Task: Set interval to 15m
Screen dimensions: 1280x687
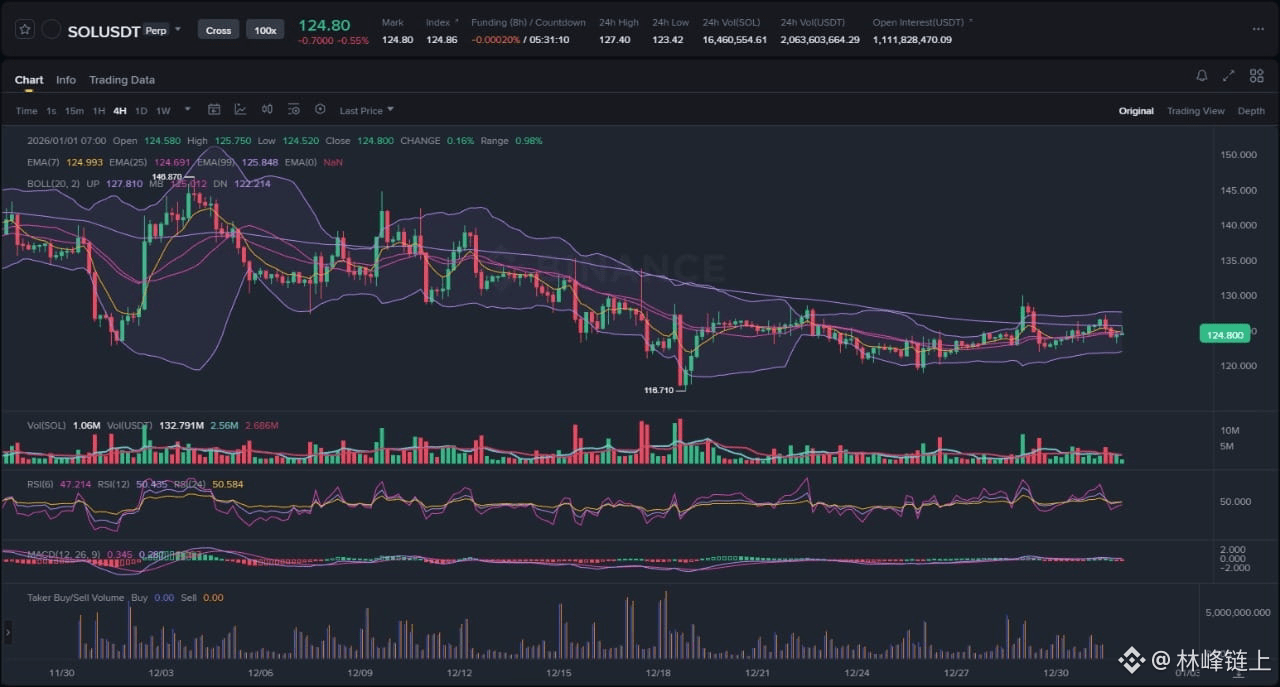Action: (74, 111)
